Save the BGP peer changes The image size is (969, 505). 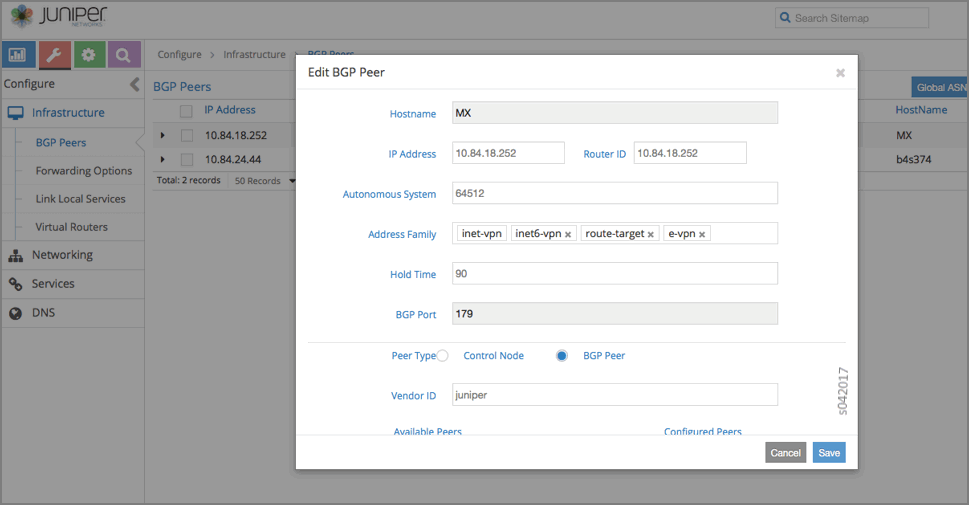tap(828, 453)
